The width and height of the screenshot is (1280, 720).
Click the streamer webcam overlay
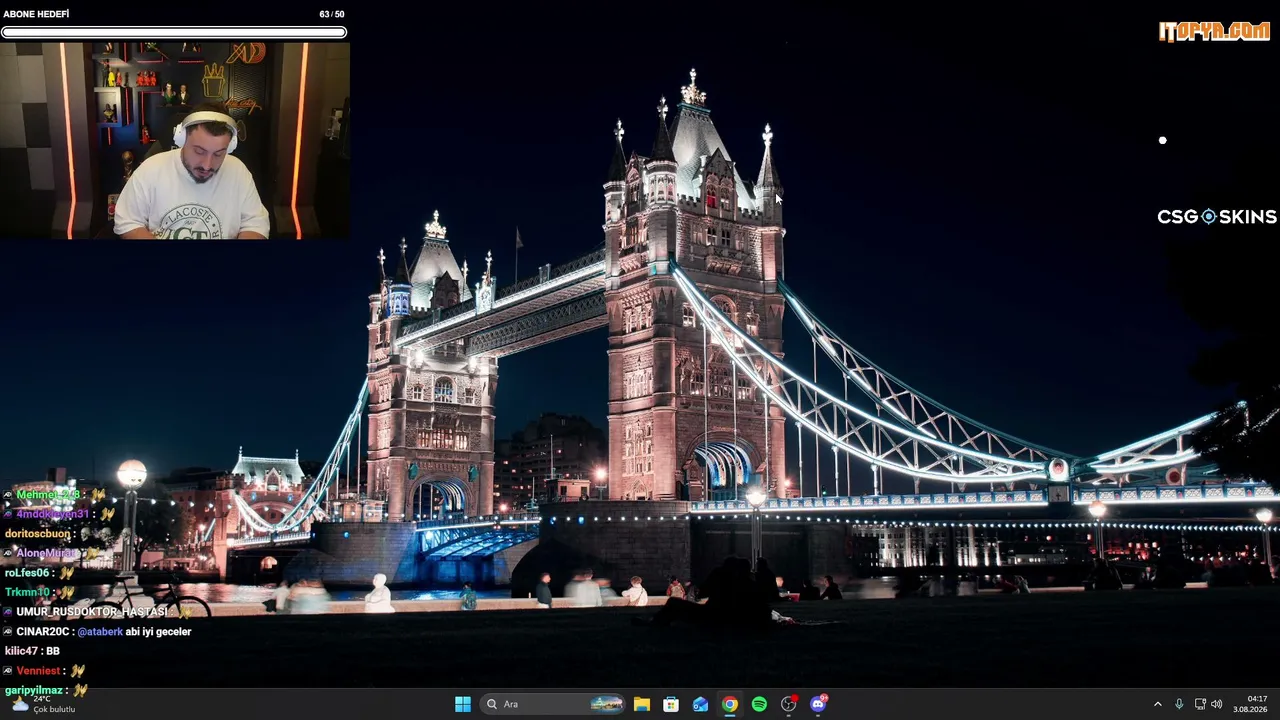click(x=175, y=140)
